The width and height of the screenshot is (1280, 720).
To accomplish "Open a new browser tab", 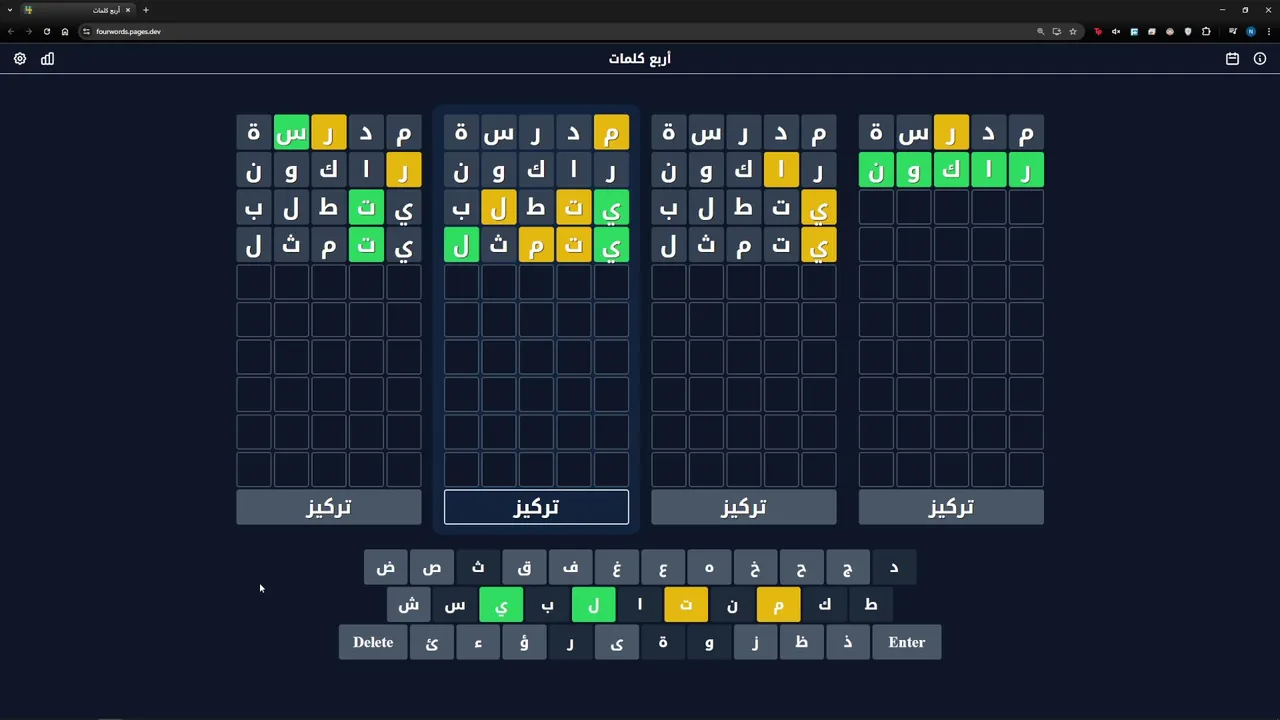I will click(x=145, y=10).
